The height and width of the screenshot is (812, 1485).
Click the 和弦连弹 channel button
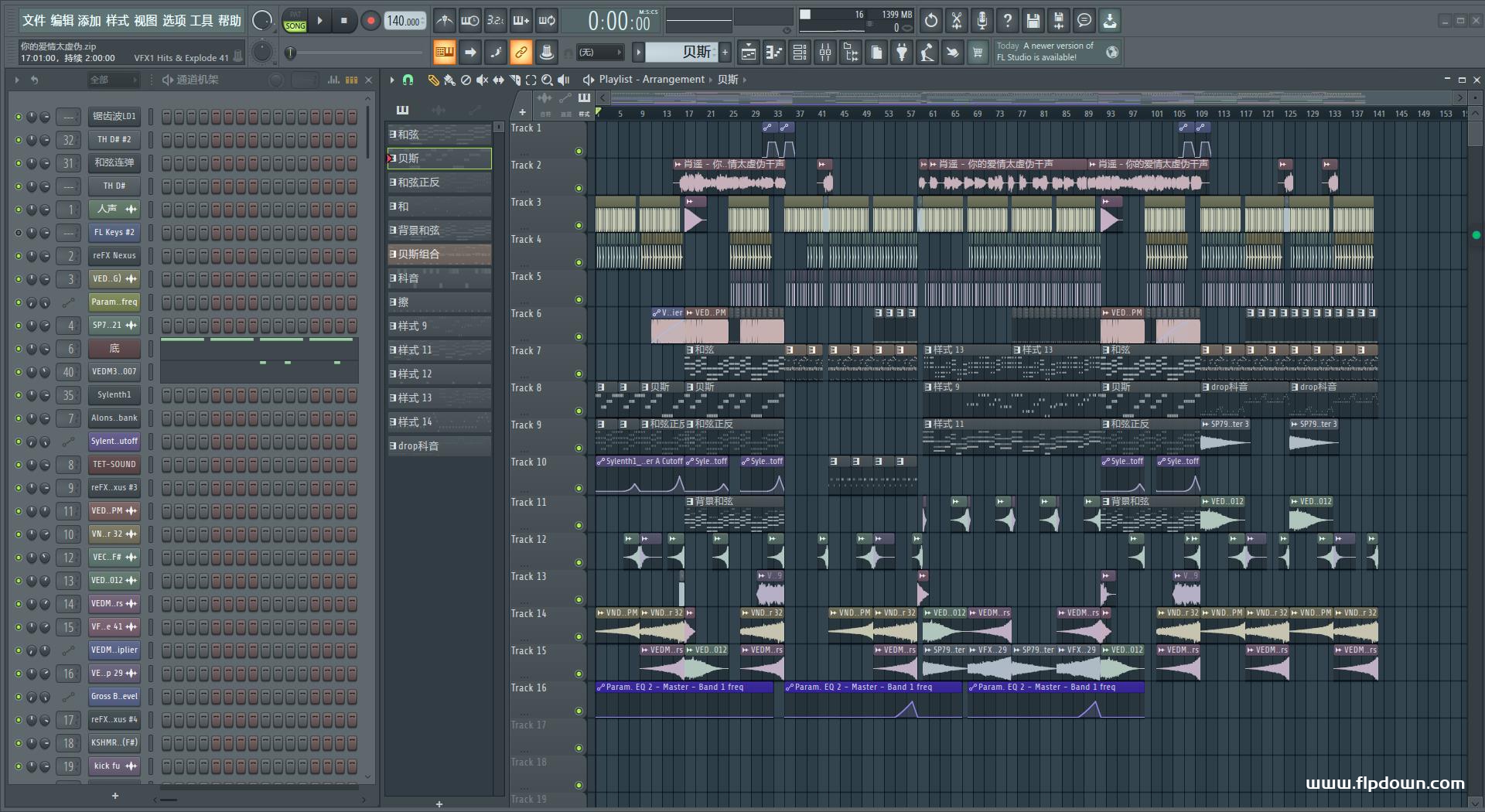(114, 163)
